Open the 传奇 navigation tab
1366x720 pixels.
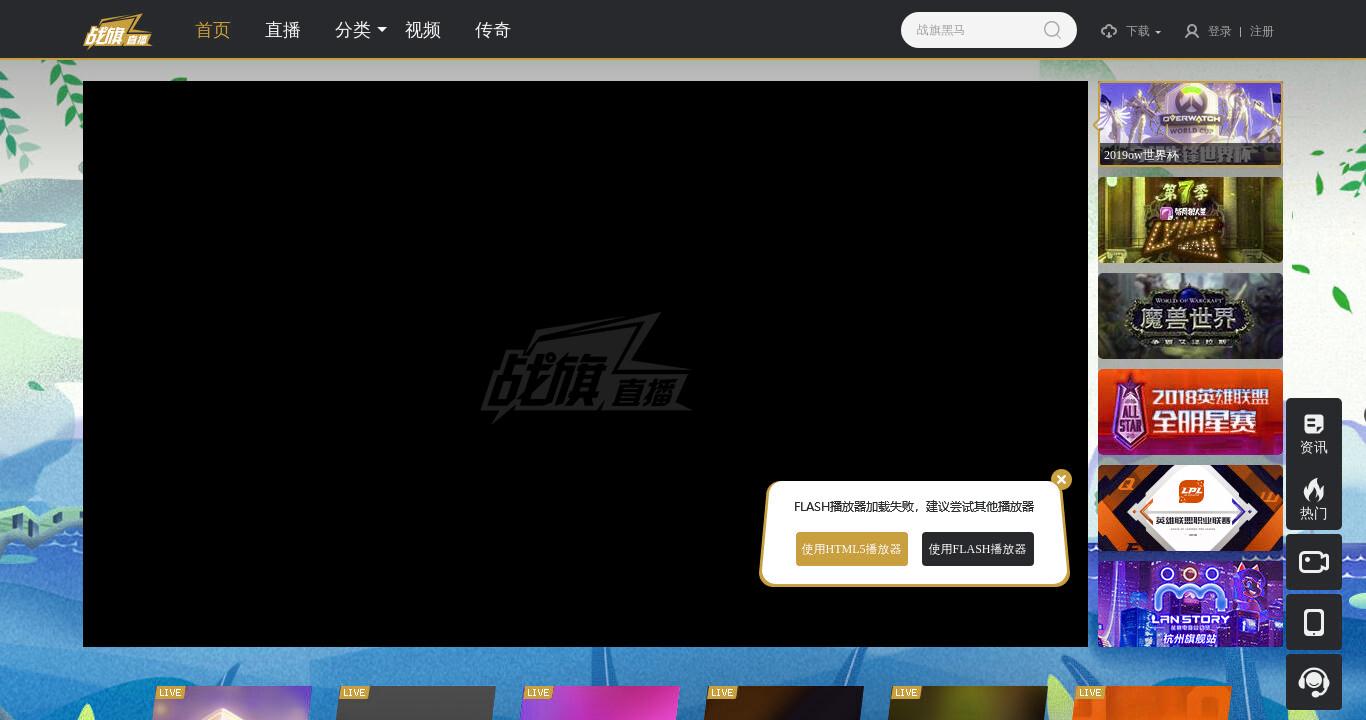click(x=493, y=30)
